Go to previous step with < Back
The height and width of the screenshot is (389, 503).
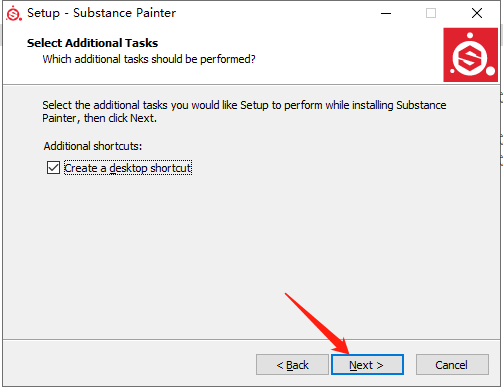292,365
